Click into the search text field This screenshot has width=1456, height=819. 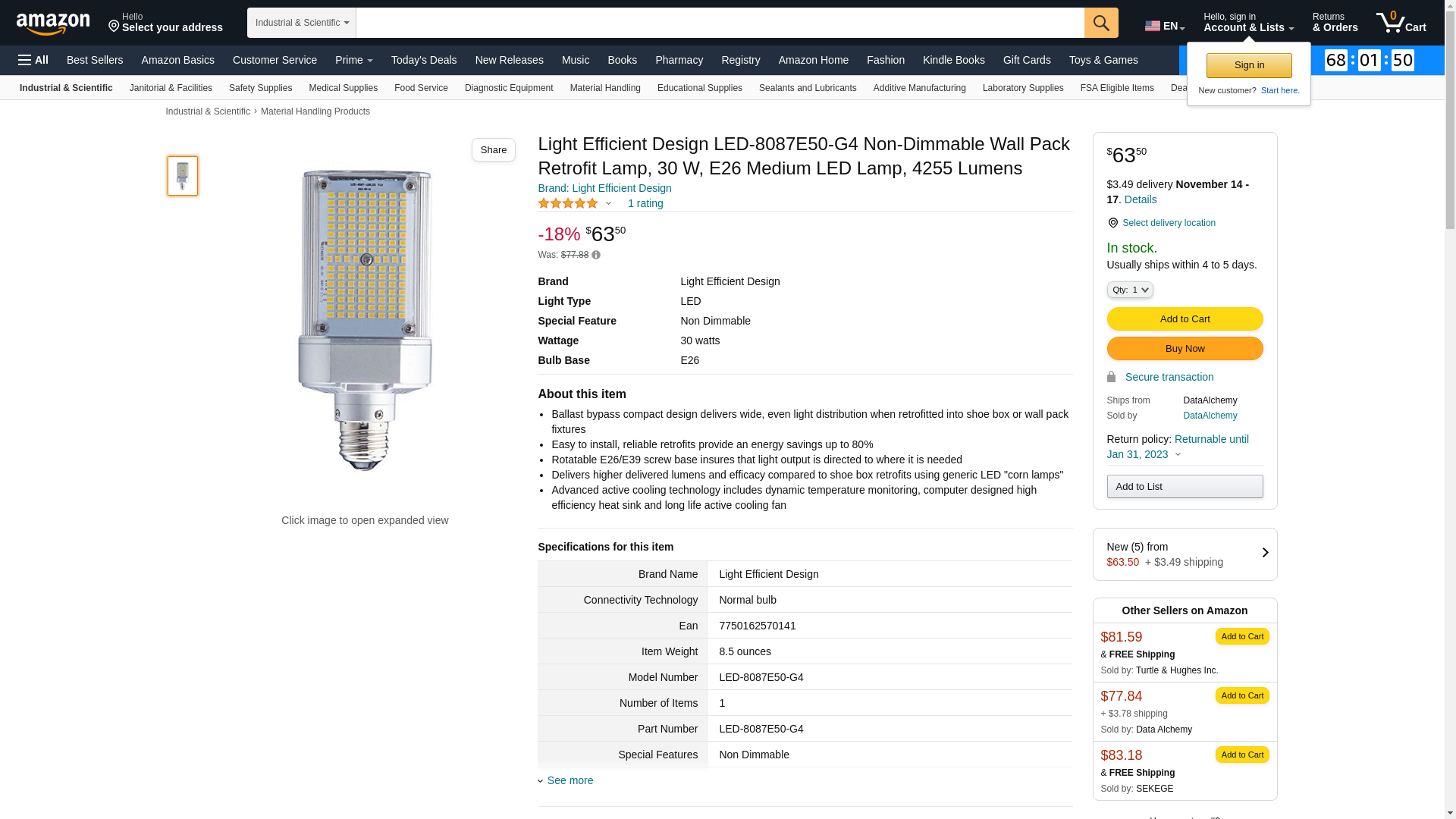(x=720, y=23)
